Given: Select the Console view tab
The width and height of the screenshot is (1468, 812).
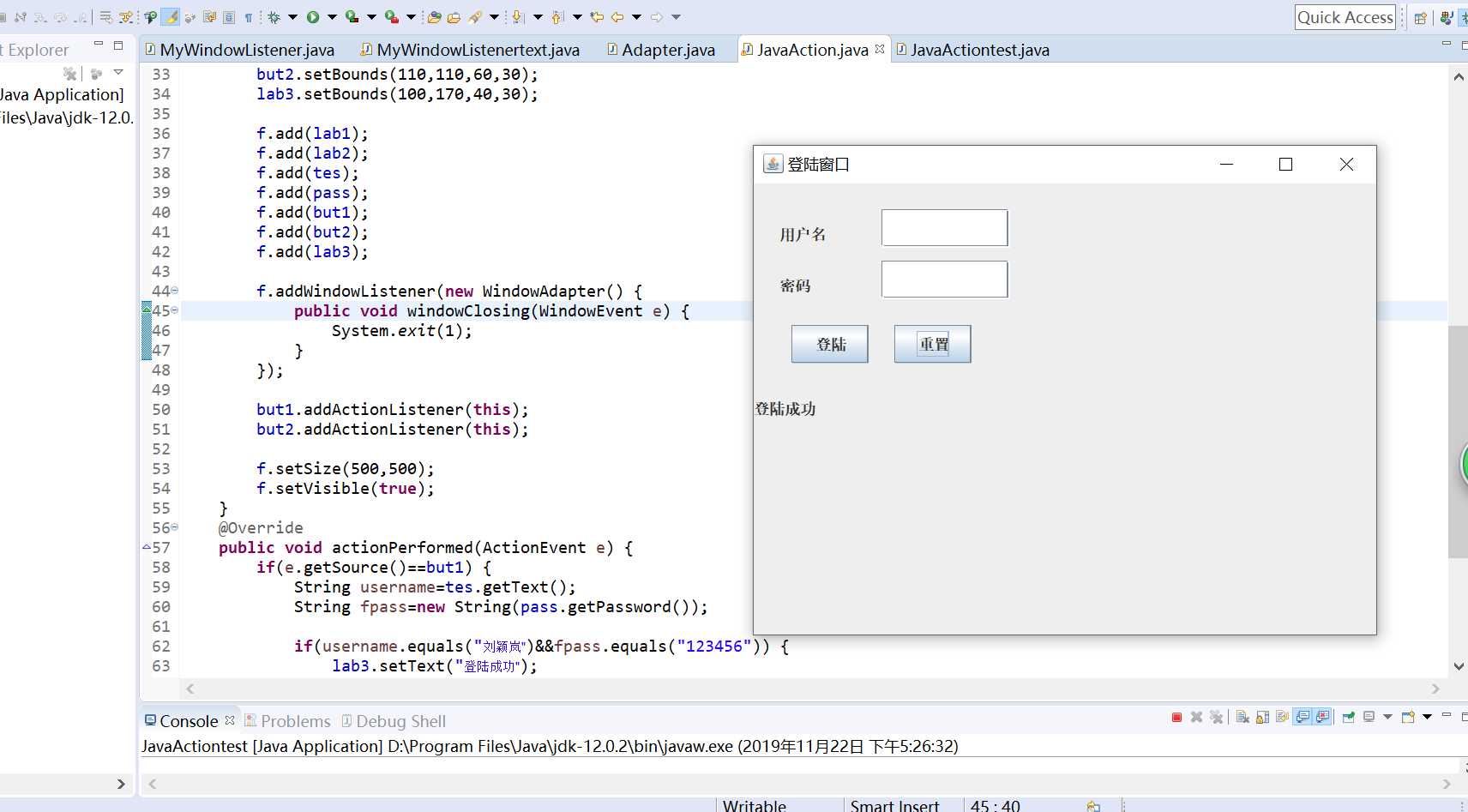Looking at the screenshot, I should tap(181, 721).
